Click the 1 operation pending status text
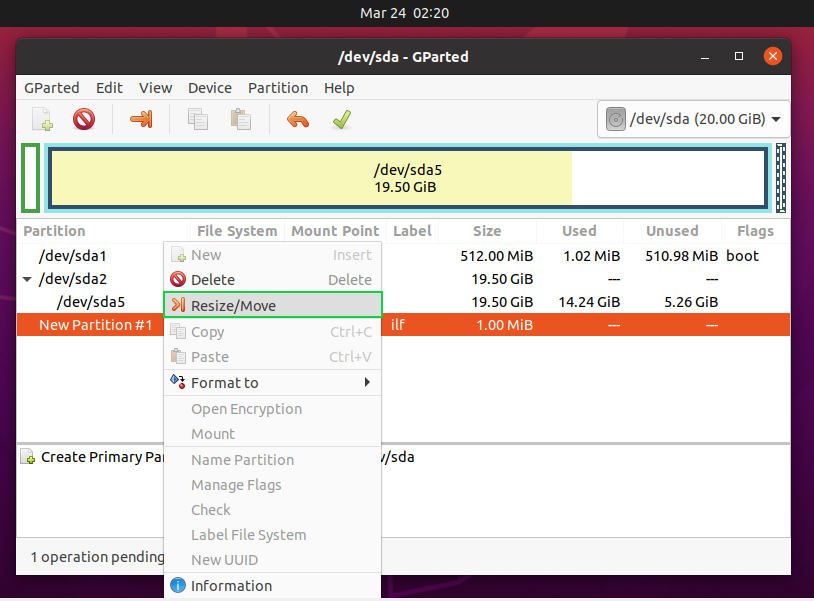 [98, 557]
